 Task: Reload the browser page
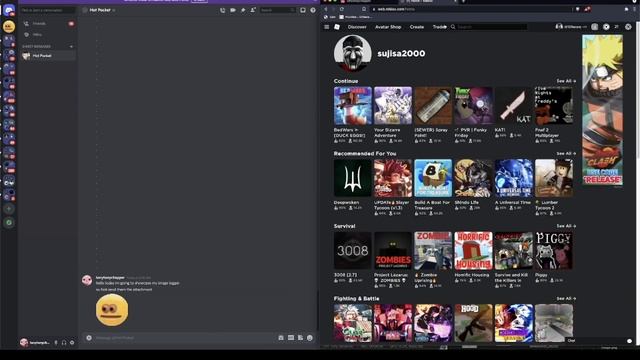click(x=342, y=9)
